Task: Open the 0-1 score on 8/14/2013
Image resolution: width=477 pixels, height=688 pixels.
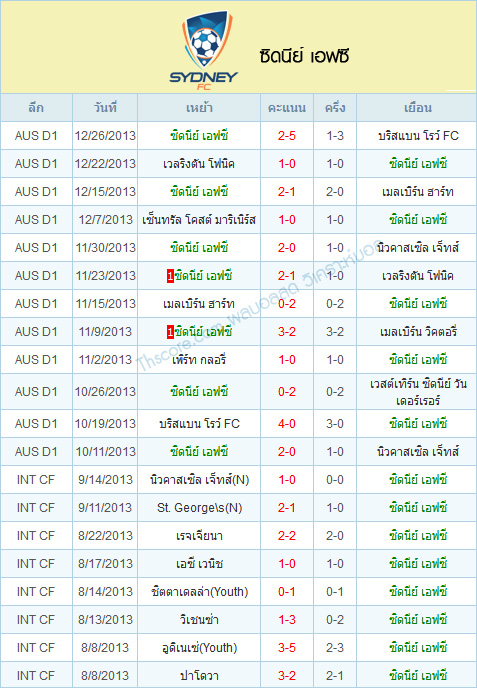Action: (x=287, y=592)
